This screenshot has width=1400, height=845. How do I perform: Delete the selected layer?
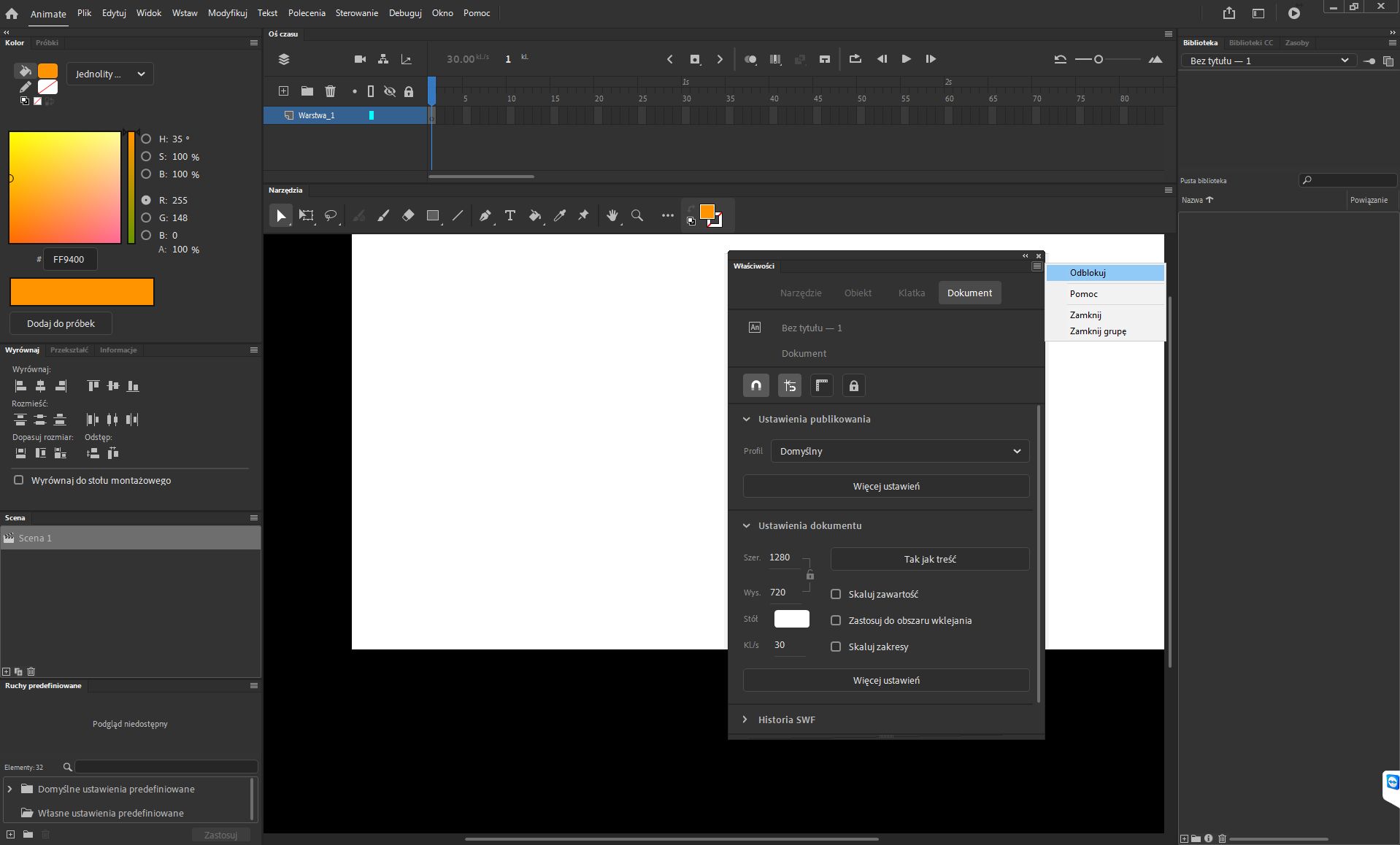click(x=331, y=91)
